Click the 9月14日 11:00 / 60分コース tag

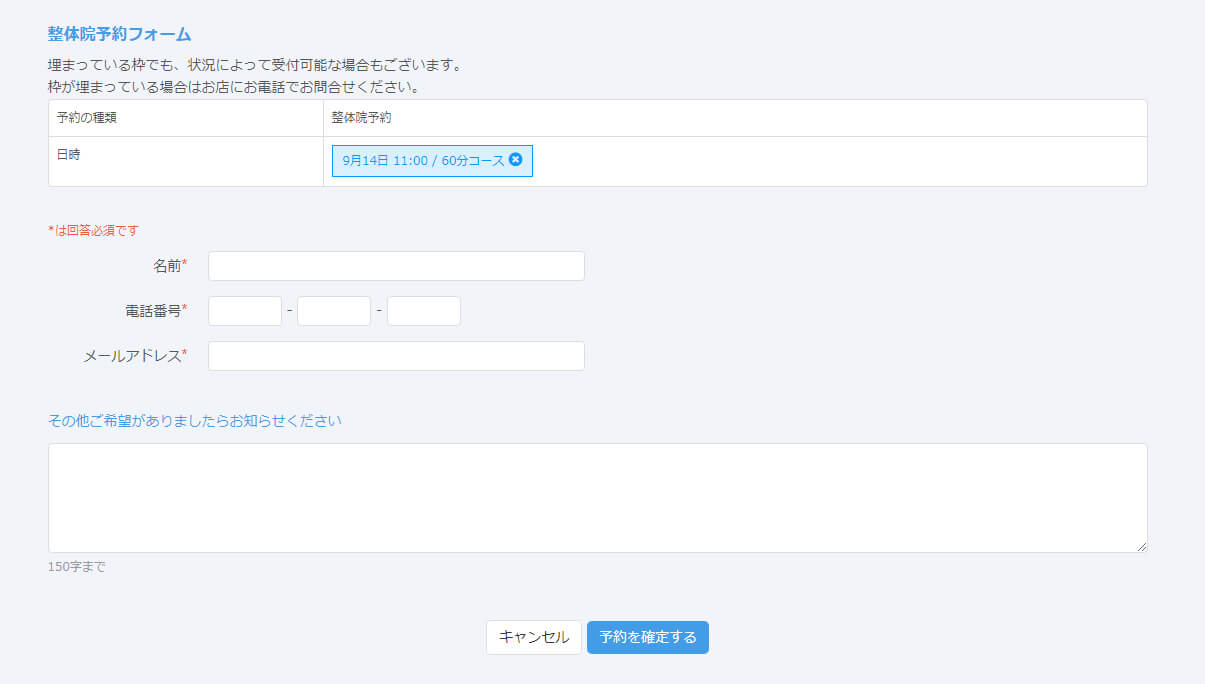pos(422,161)
